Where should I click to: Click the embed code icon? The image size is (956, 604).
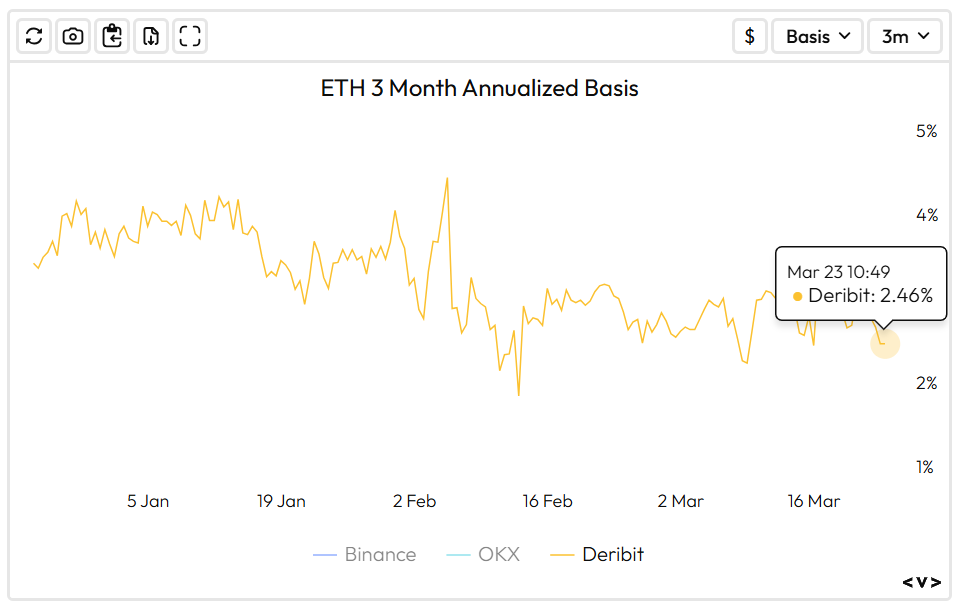921,582
